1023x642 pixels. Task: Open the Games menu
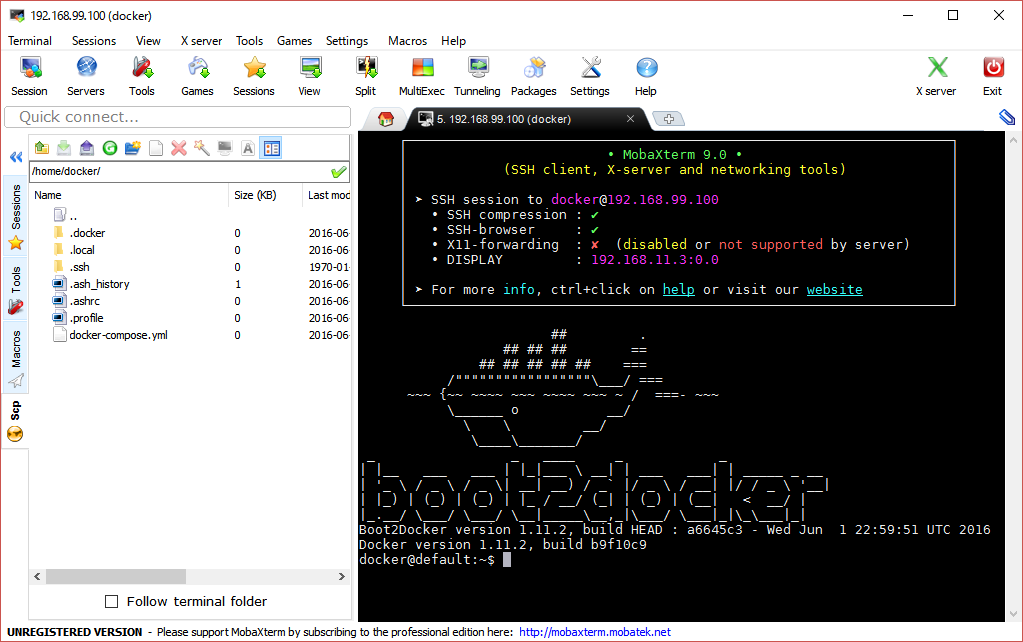pos(294,41)
